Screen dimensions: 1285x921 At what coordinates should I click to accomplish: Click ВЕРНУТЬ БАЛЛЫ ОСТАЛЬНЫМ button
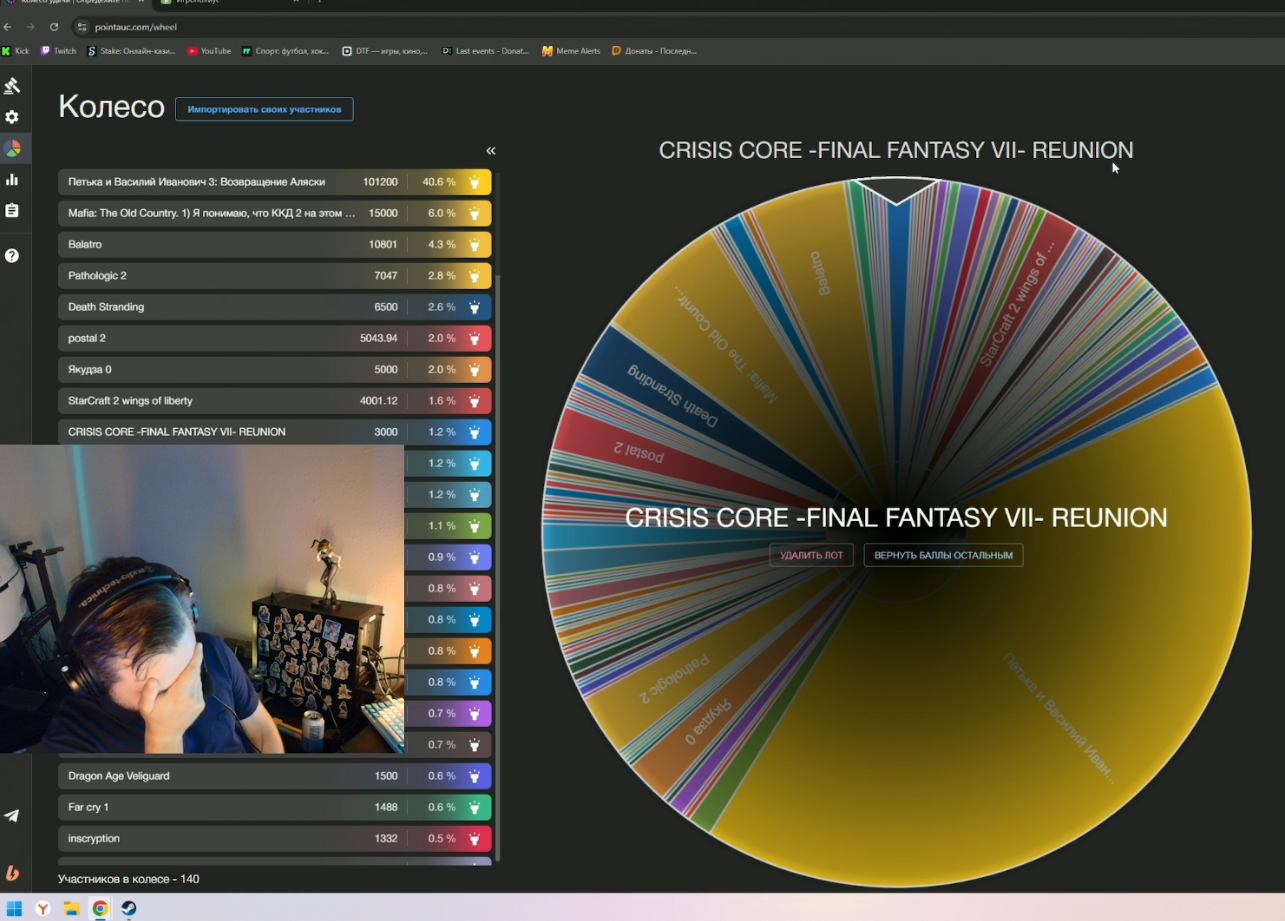click(943, 555)
